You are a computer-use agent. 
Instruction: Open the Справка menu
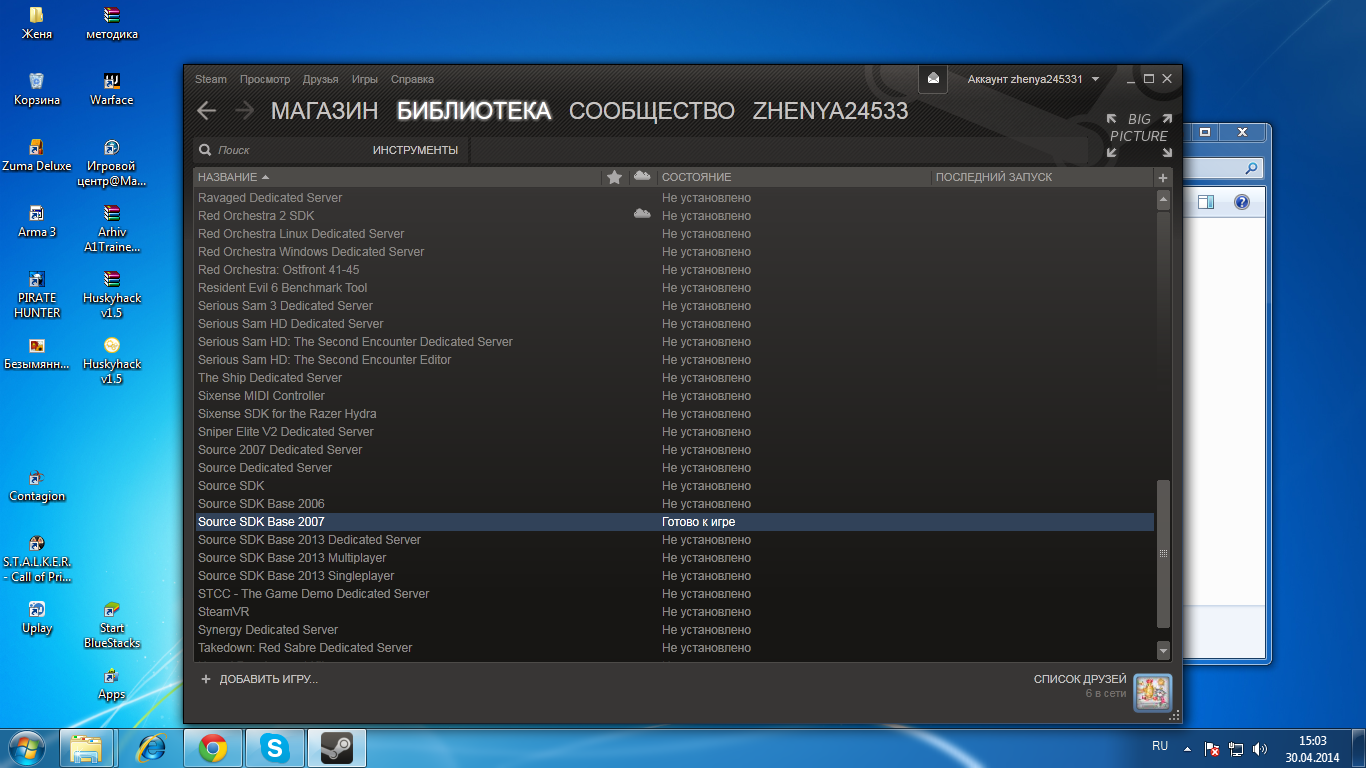click(x=412, y=79)
